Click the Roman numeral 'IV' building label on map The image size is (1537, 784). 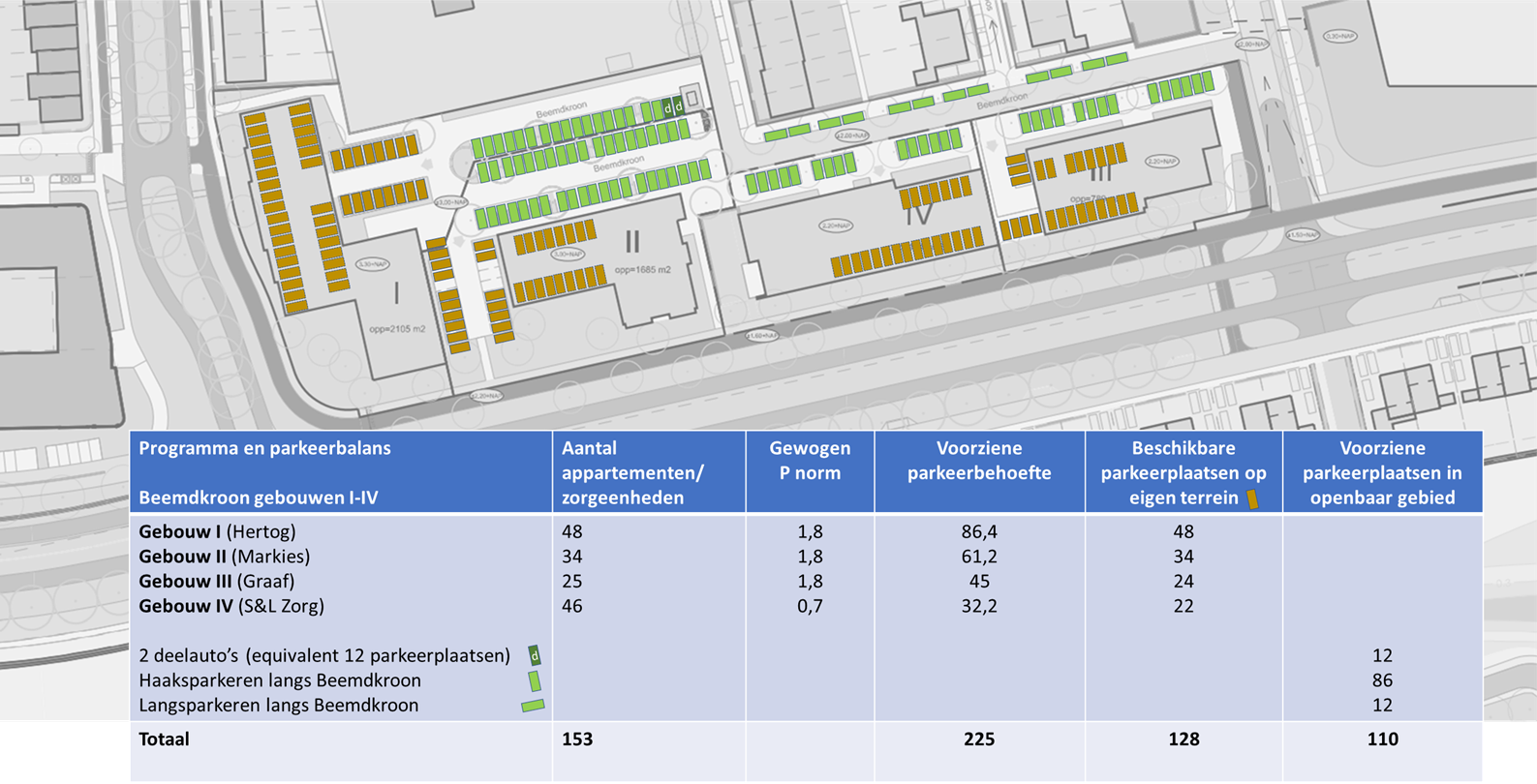tap(920, 214)
